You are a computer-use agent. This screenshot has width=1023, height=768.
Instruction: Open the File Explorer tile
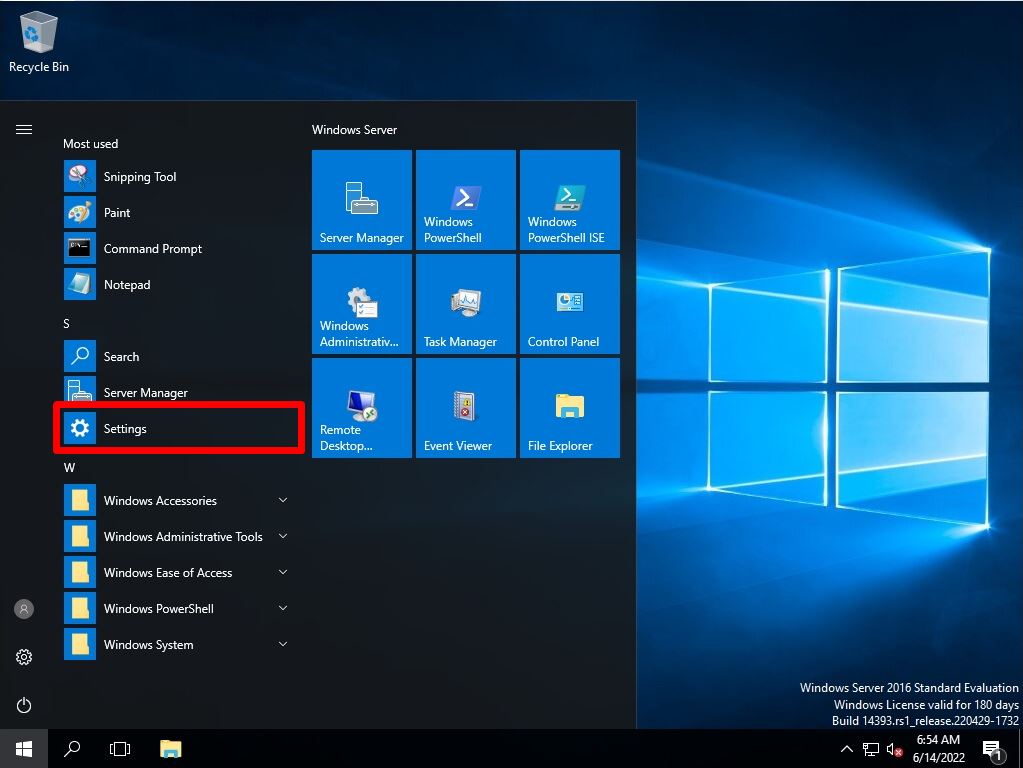570,408
